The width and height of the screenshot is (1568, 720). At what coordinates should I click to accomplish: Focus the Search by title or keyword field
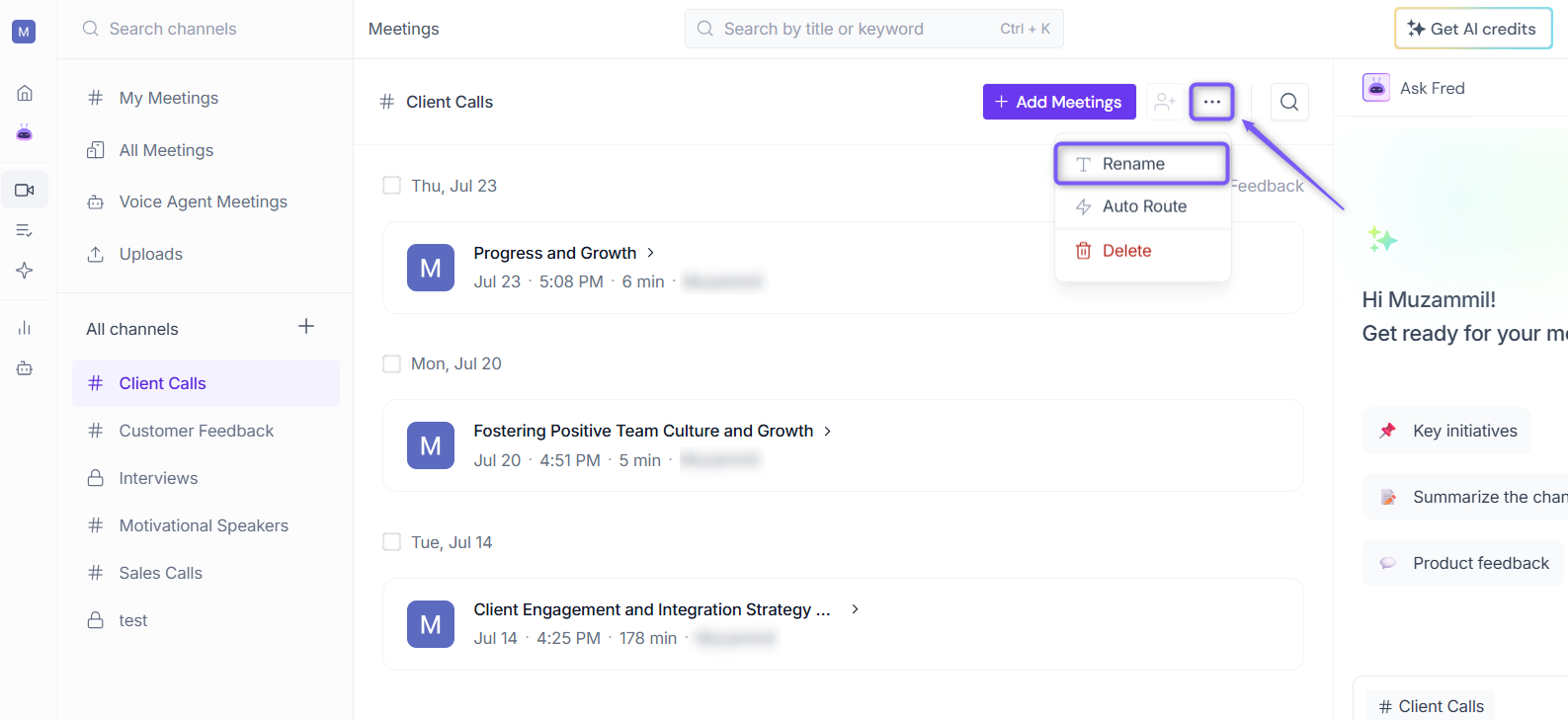874,29
